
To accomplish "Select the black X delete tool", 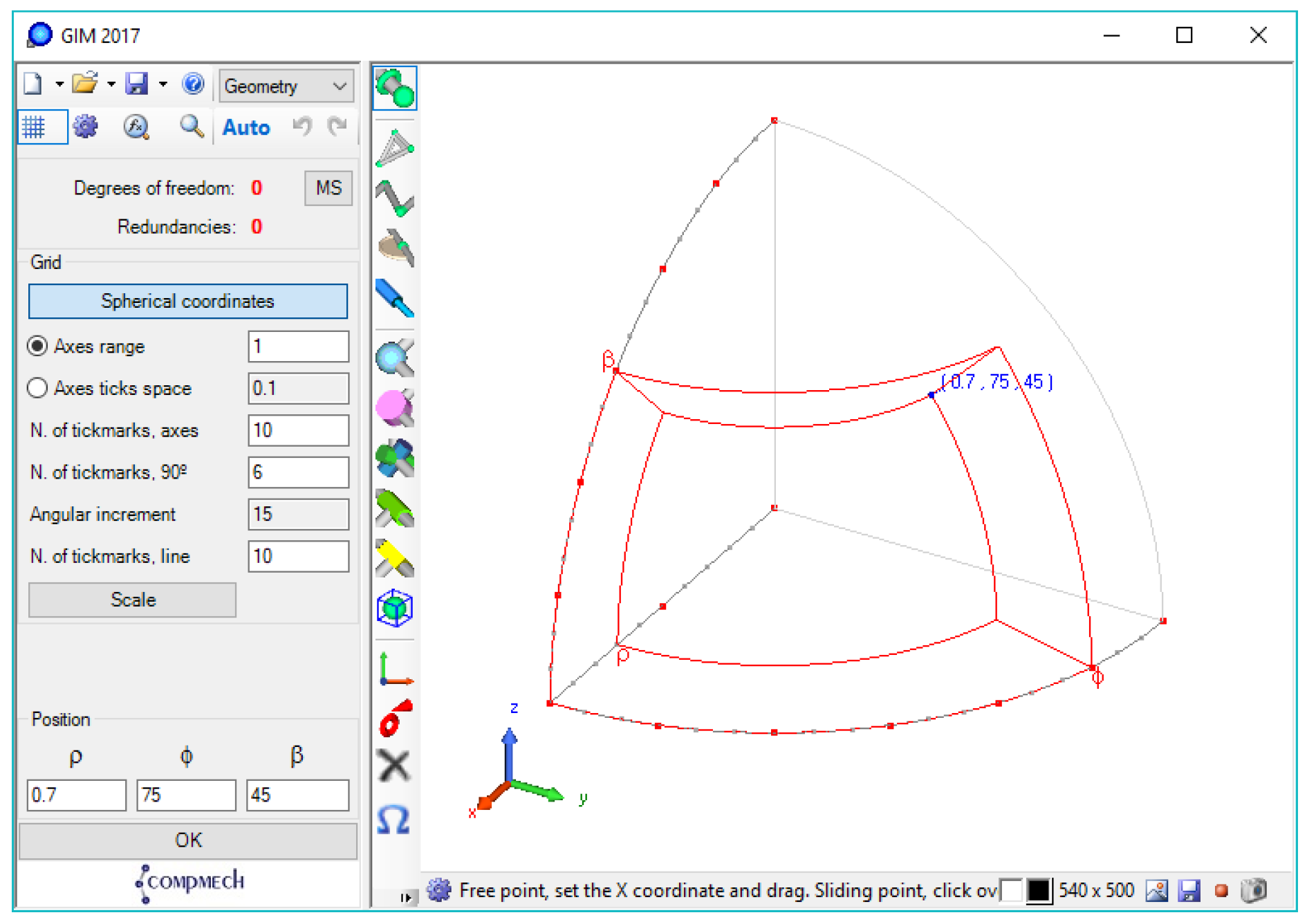I will (x=394, y=766).
